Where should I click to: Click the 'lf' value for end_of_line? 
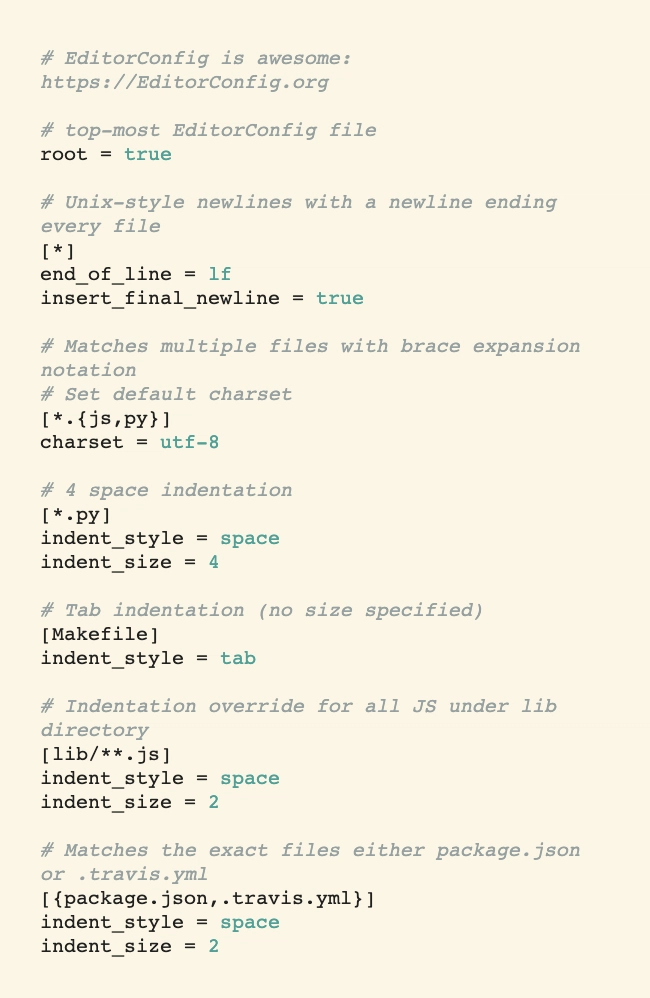220,274
